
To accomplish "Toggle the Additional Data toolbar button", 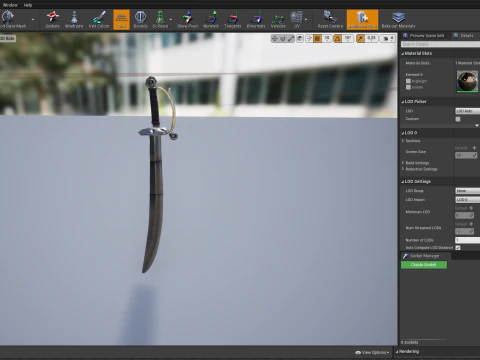I will [x=362, y=19].
